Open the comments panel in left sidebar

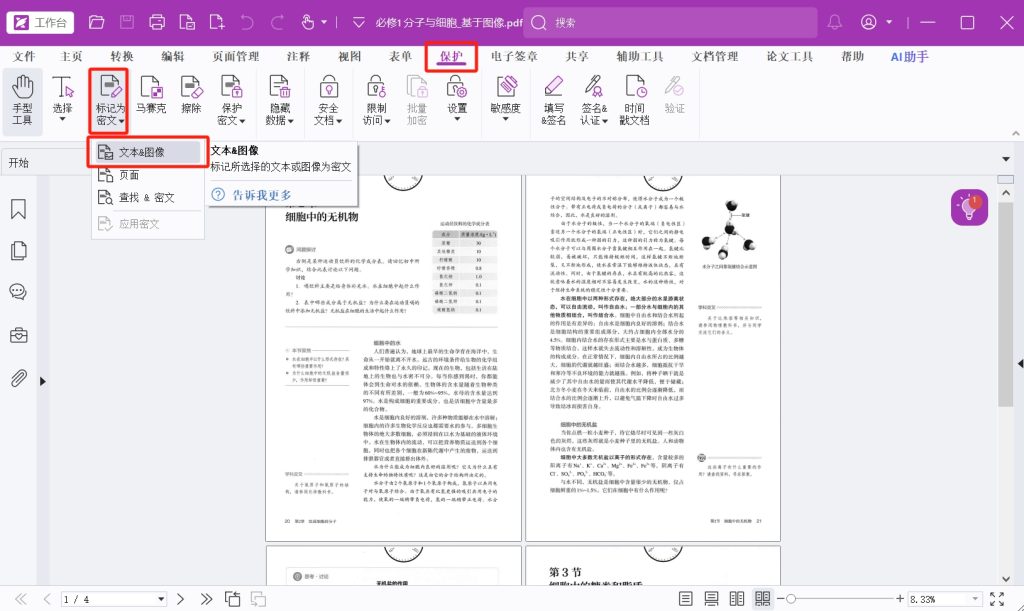(x=18, y=292)
